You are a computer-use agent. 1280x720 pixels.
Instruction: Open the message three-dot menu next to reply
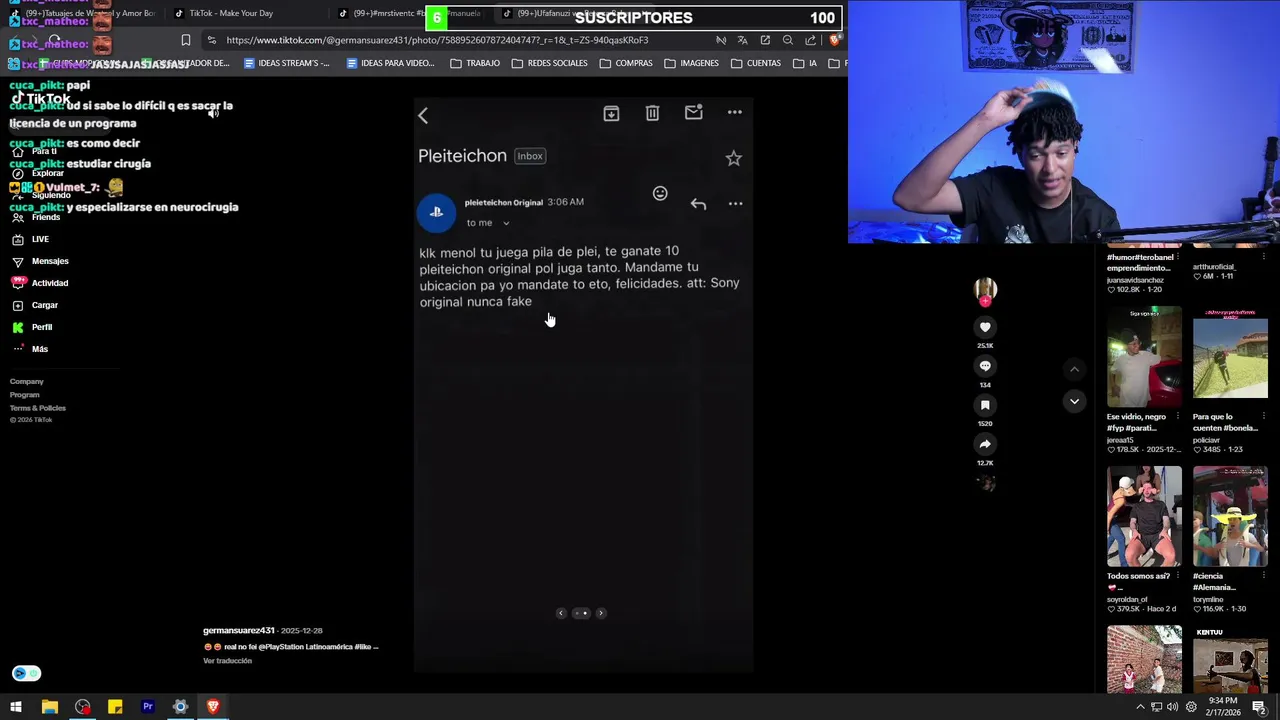(735, 204)
